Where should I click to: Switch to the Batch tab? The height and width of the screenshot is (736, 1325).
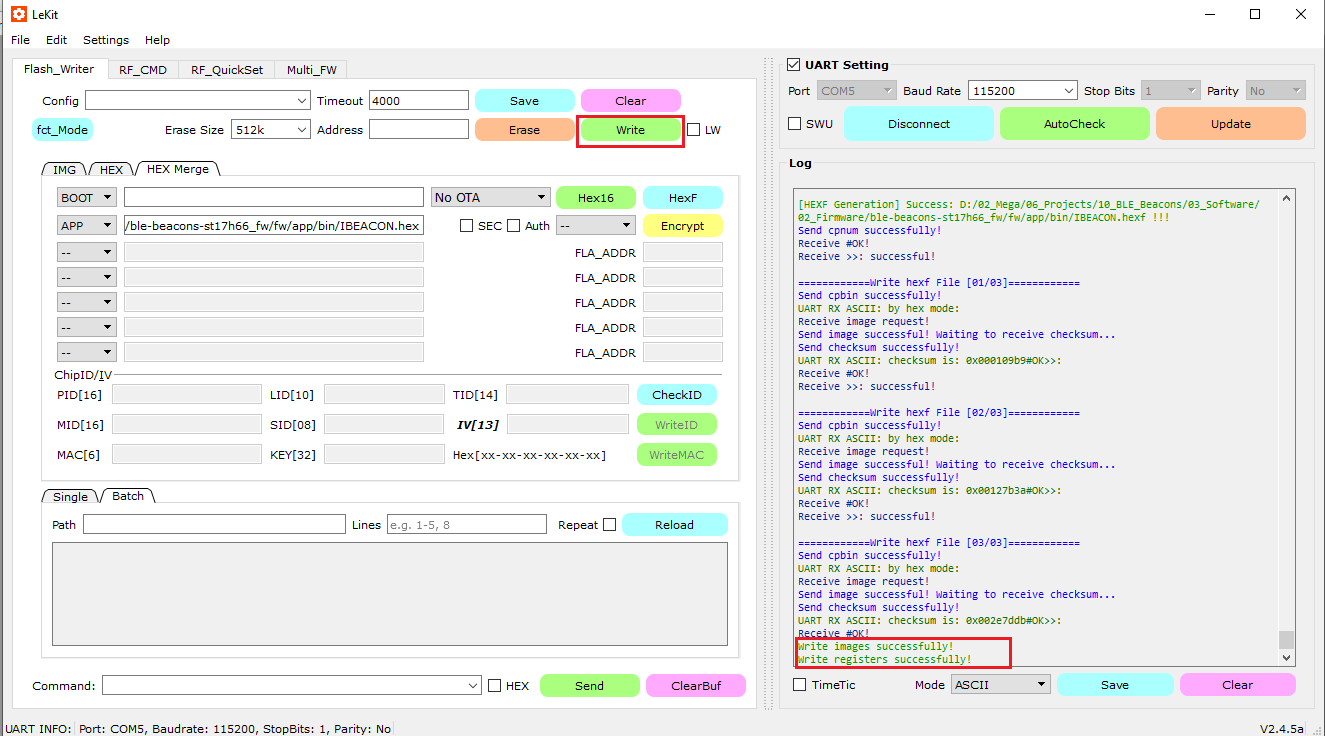(x=127, y=496)
